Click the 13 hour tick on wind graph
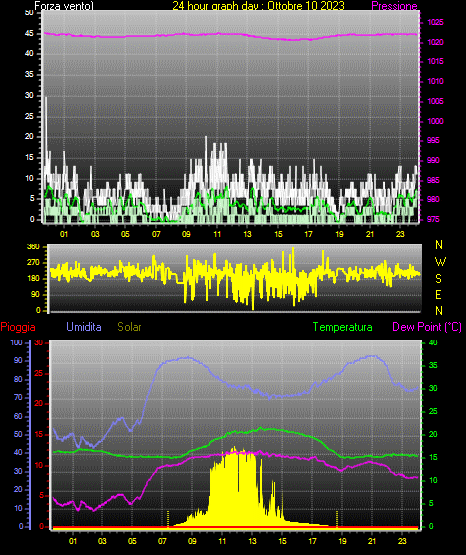 coord(247,234)
